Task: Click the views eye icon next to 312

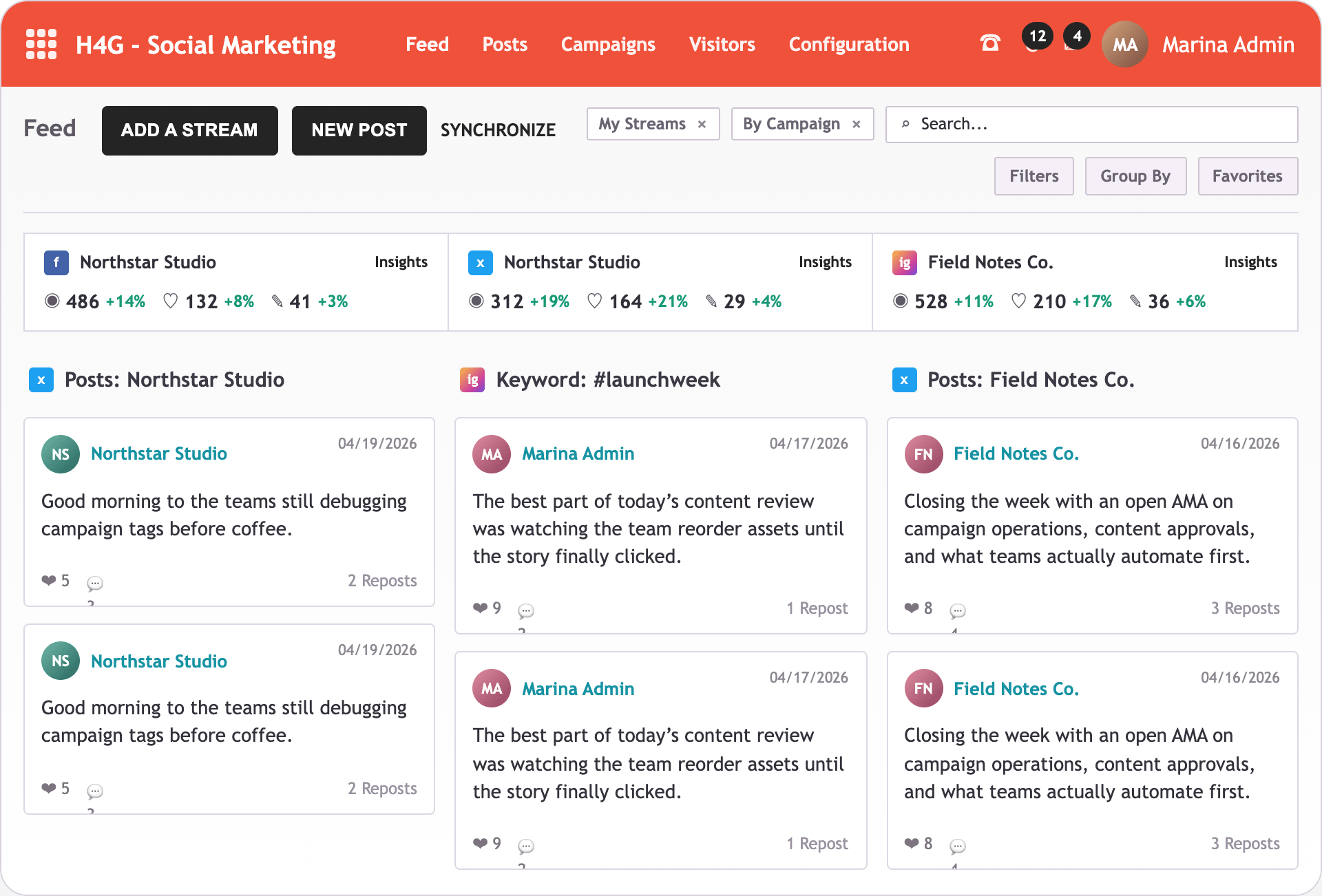Action: [x=476, y=301]
